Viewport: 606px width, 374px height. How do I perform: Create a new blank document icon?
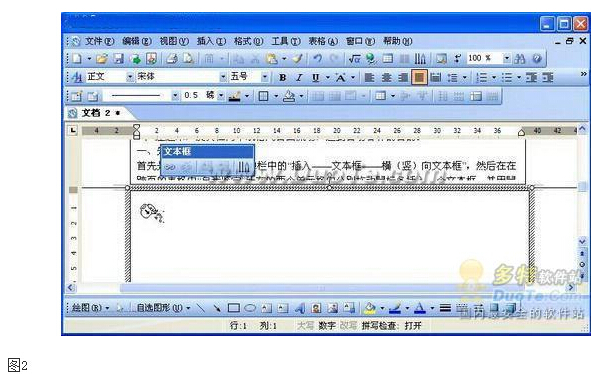coord(77,59)
